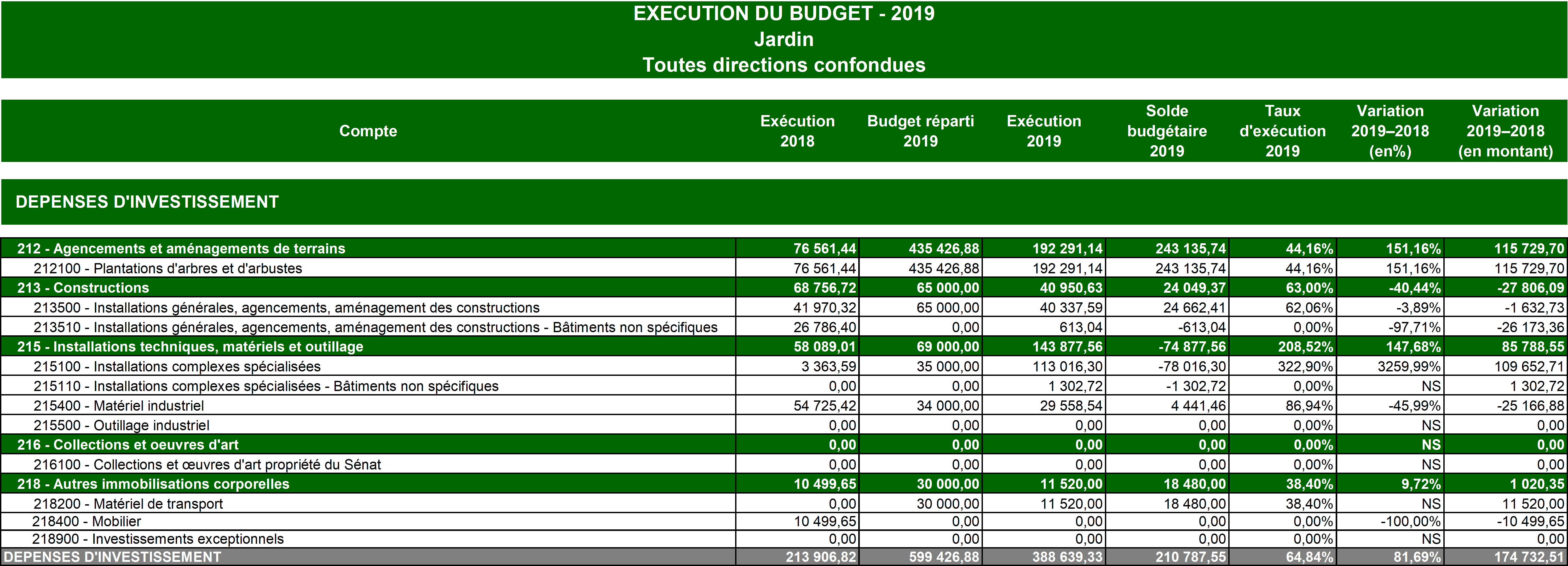Viewport: 1568px width, 566px height.
Task: Click the Solde budgétaire 2019 header
Action: [1166, 131]
